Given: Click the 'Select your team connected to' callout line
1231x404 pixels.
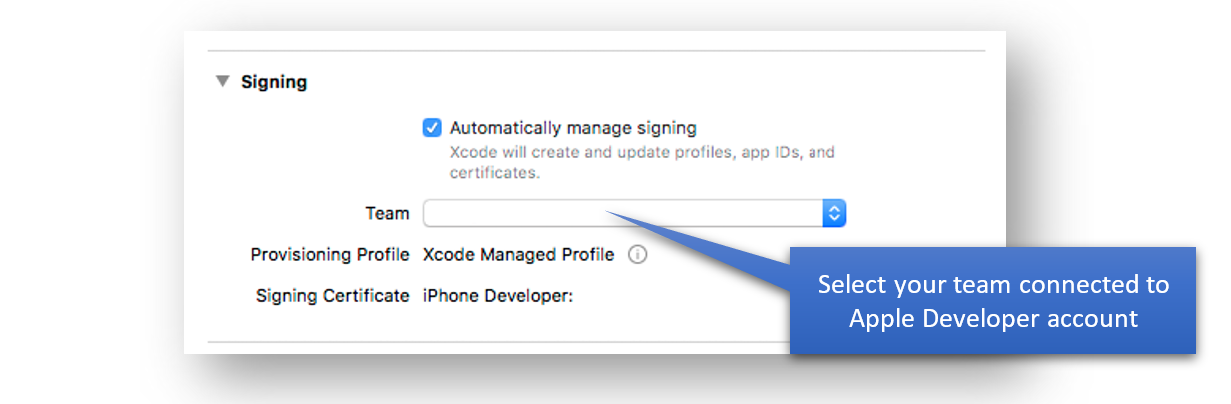Looking at the screenshot, I should pyautogui.click(x=993, y=284).
